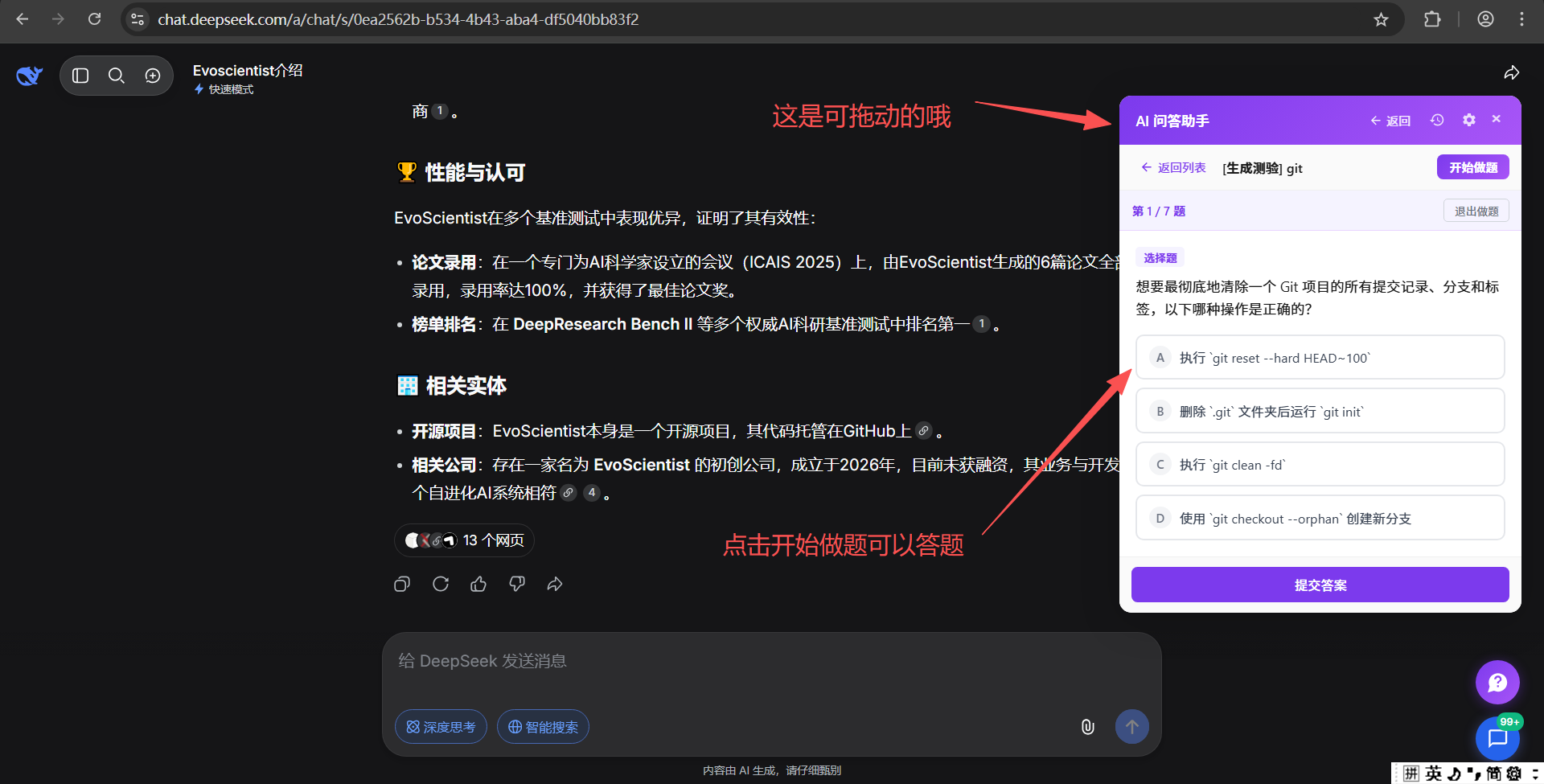This screenshot has width=1544, height=784.
Task: Click the thumbs down icon
Action: (x=517, y=584)
